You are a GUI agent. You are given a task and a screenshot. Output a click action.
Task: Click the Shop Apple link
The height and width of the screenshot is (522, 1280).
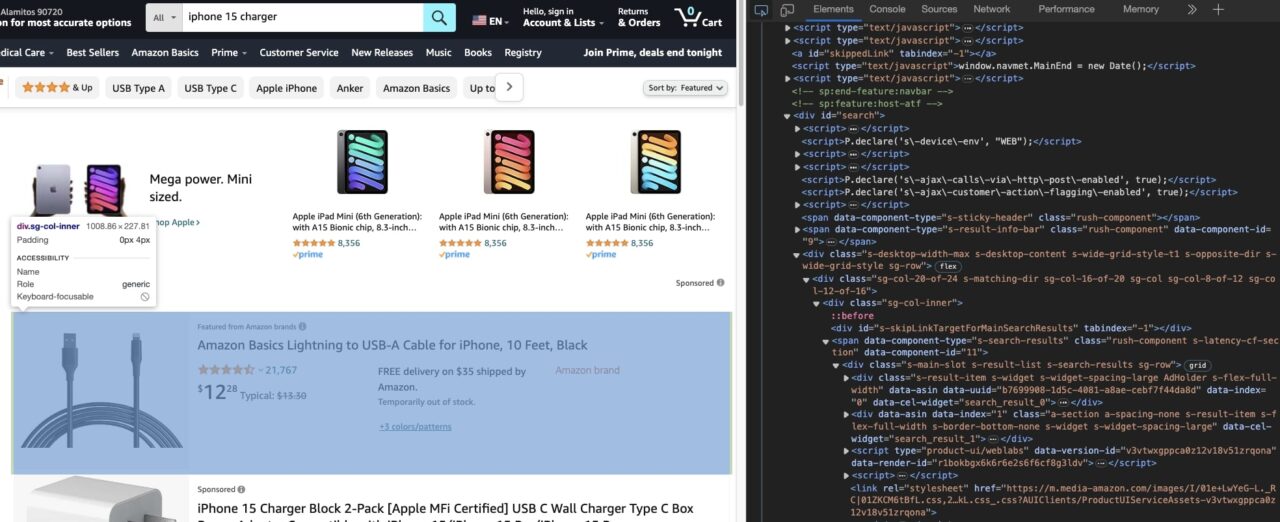(174, 222)
